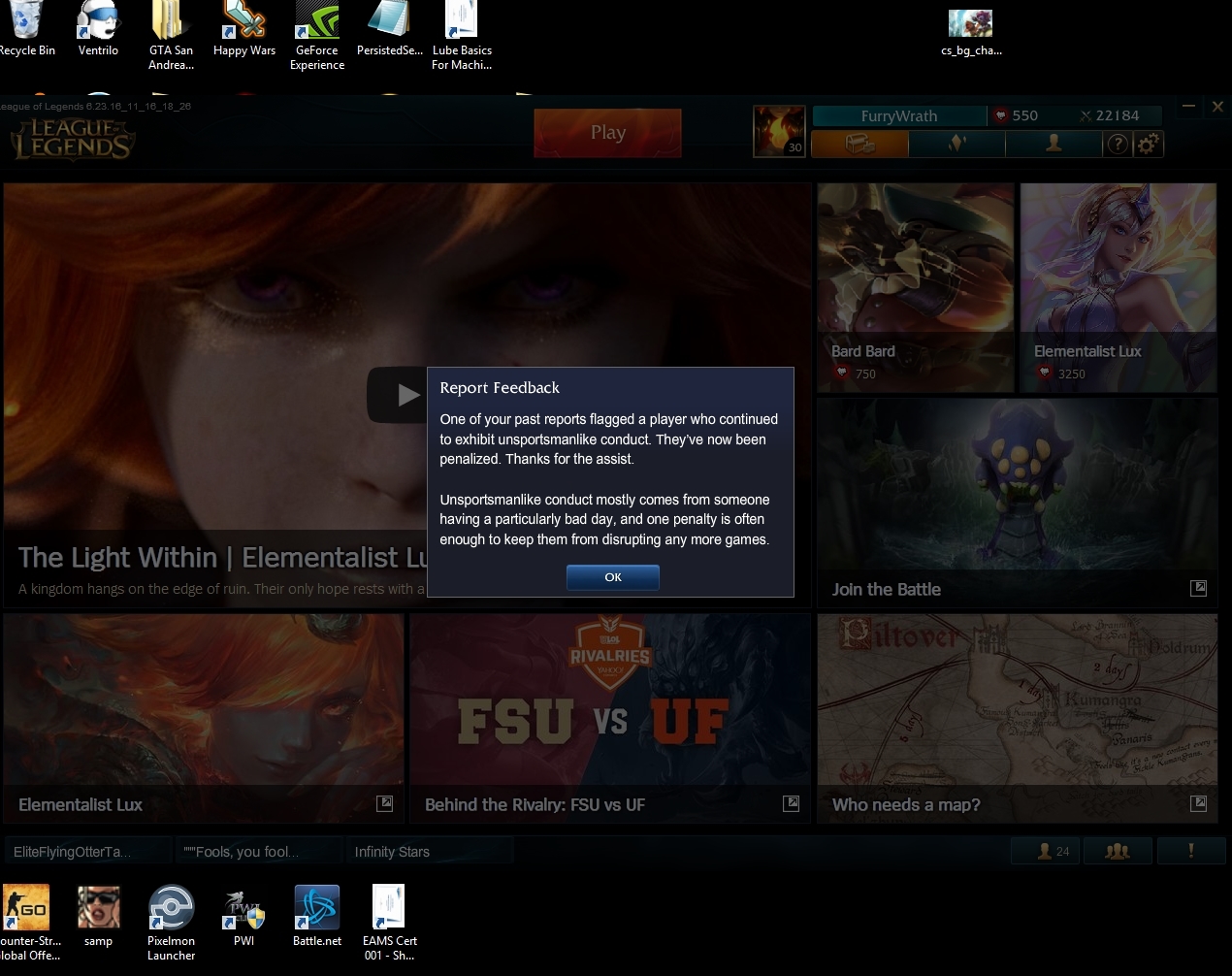The width and height of the screenshot is (1232, 976).
Task: Open the Bard Bard skin card
Action: pyautogui.click(x=915, y=288)
